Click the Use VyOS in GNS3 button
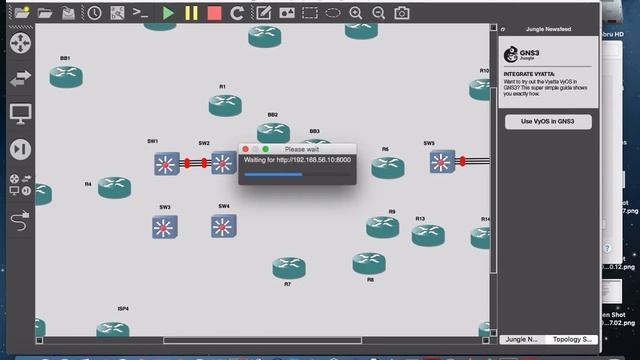 click(x=548, y=122)
